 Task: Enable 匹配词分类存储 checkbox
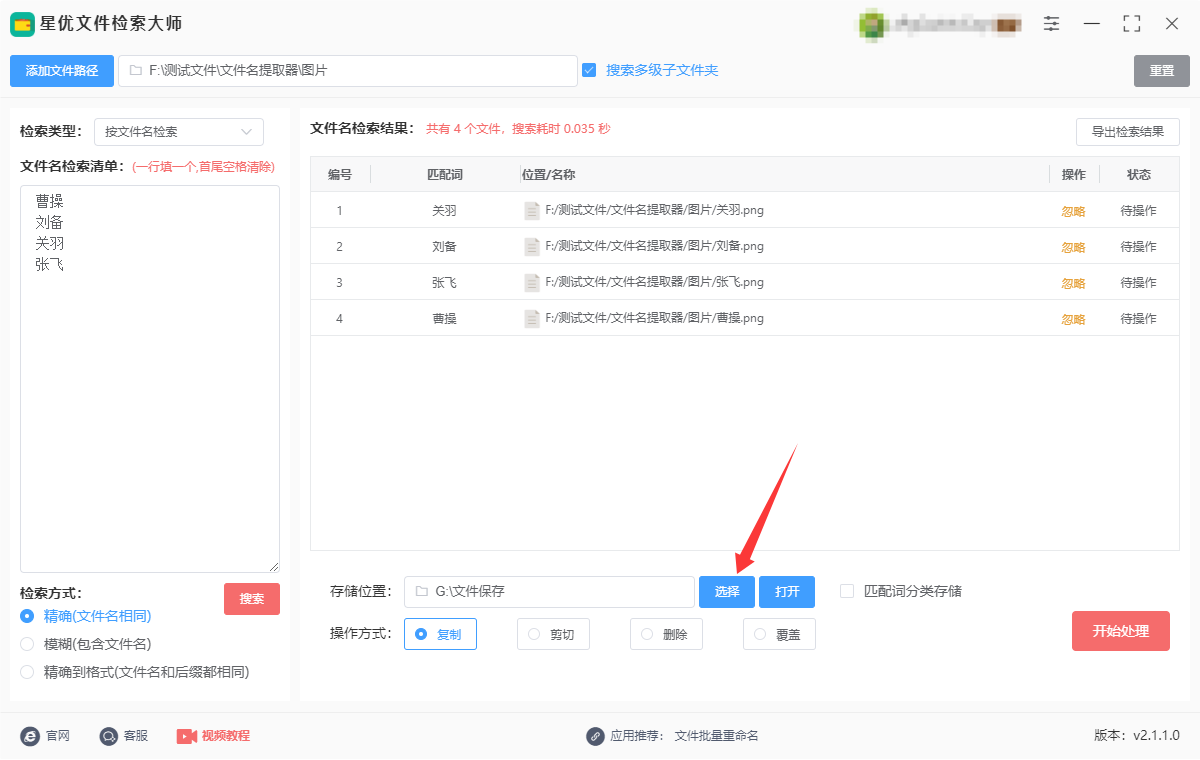[847, 591]
